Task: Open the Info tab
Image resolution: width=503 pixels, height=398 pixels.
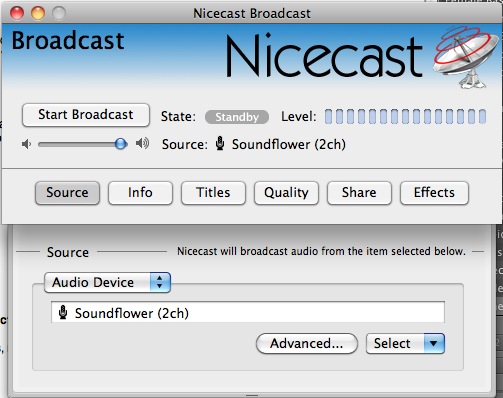Action: click(140, 193)
